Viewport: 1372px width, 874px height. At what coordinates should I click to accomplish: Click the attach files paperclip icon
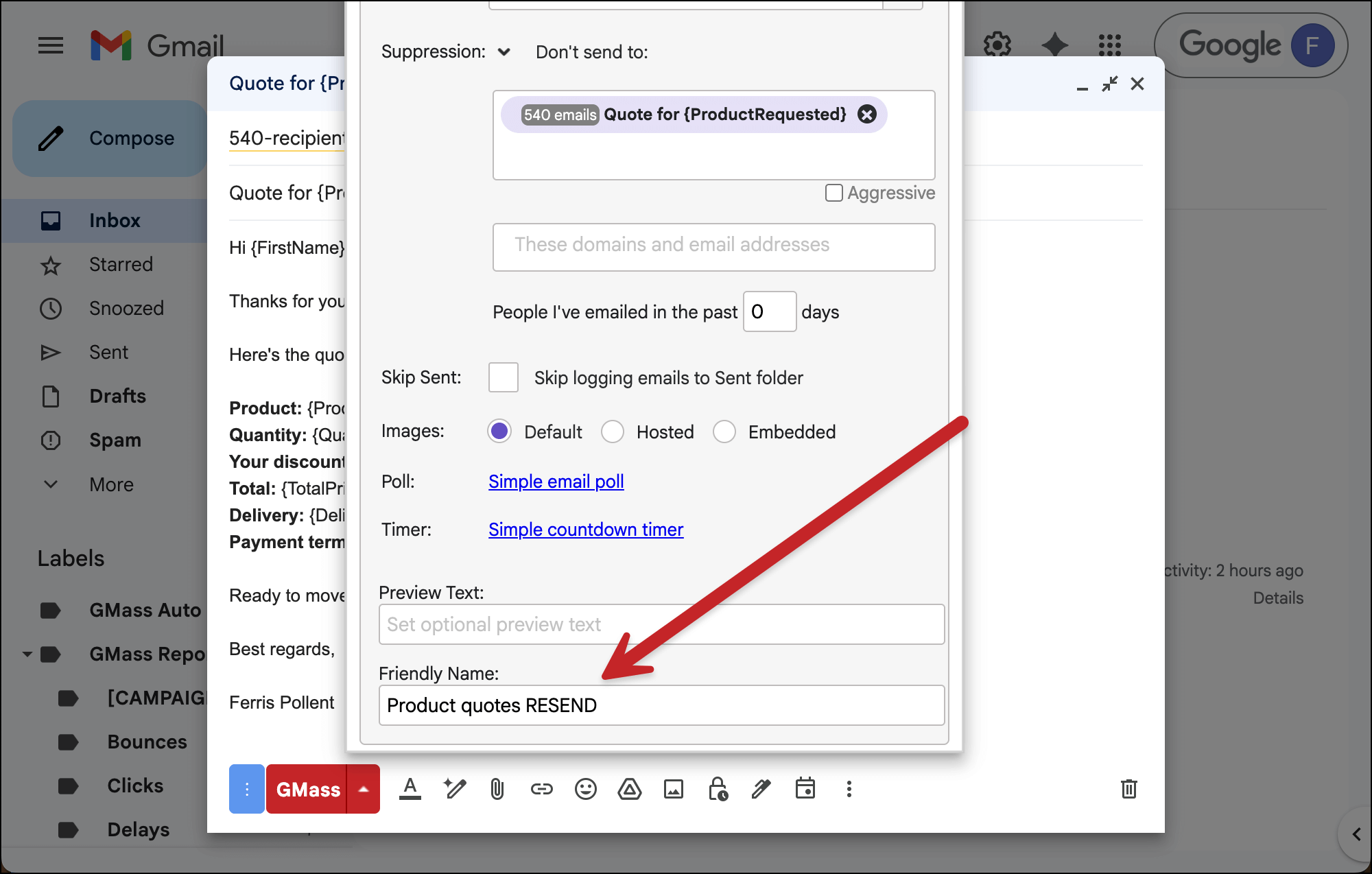click(x=497, y=789)
